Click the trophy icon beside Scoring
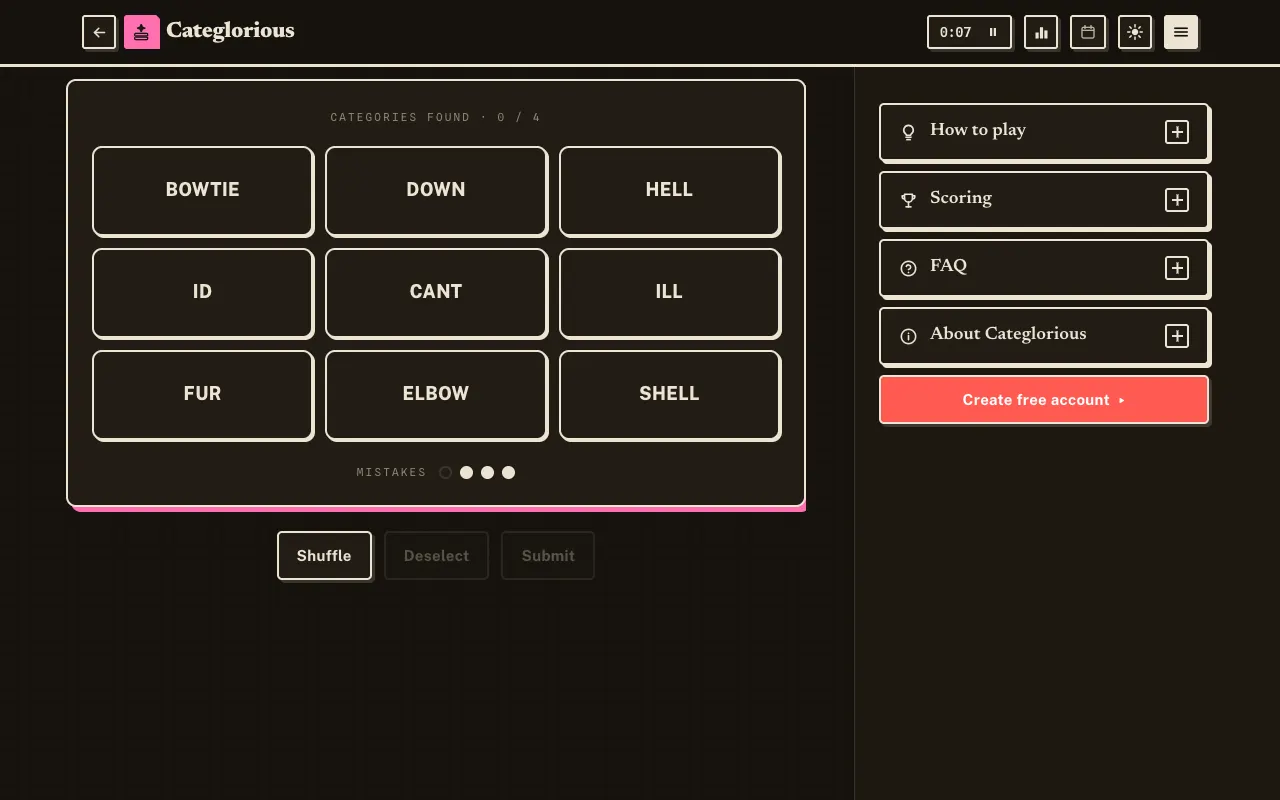This screenshot has height=800, width=1280. click(908, 200)
